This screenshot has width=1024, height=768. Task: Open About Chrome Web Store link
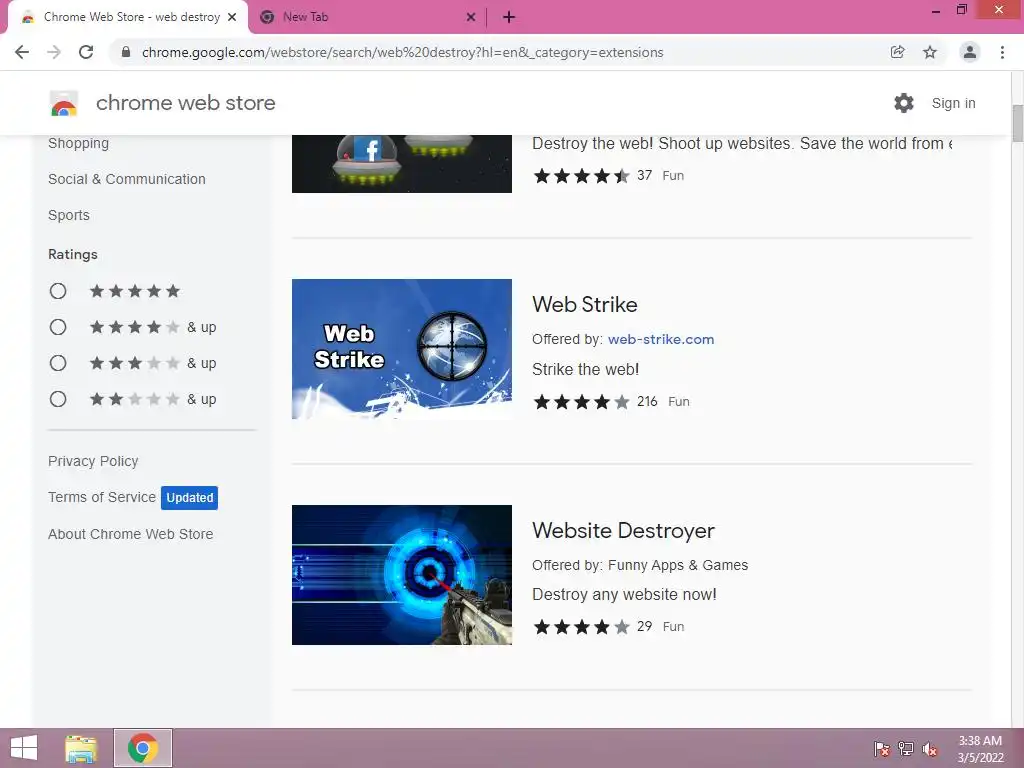pyautogui.click(x=131, y=534)
